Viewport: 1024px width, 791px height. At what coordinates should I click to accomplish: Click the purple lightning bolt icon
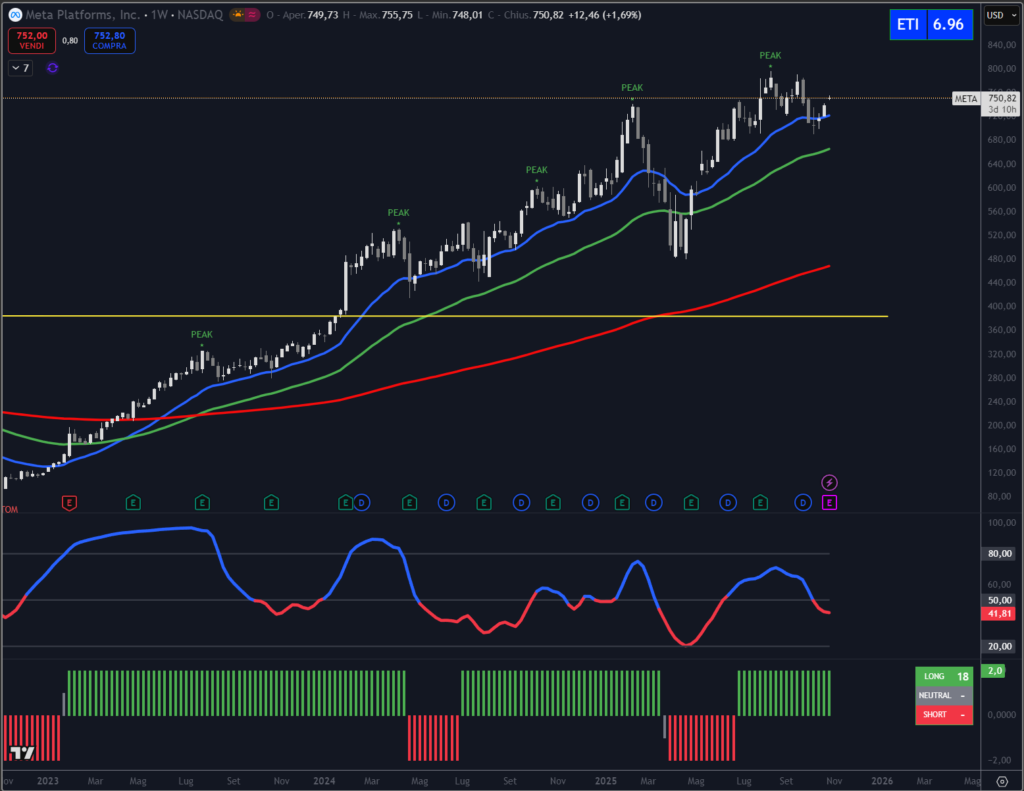coord(829,483)
